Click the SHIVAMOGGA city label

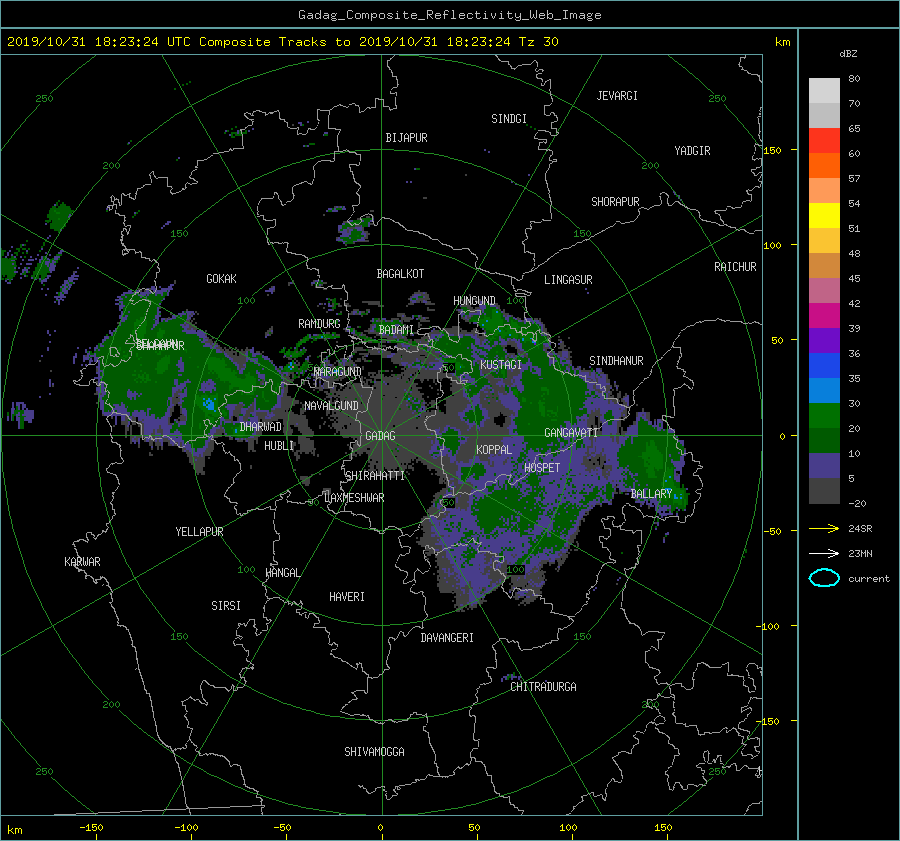point(374,752)
